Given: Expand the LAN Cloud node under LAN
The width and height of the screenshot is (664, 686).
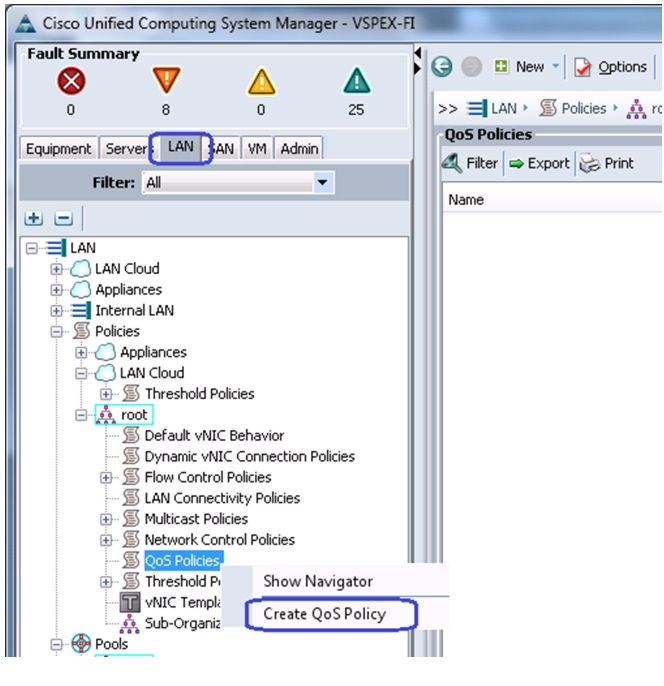Looking at the screenshot, I should point(56,269).
